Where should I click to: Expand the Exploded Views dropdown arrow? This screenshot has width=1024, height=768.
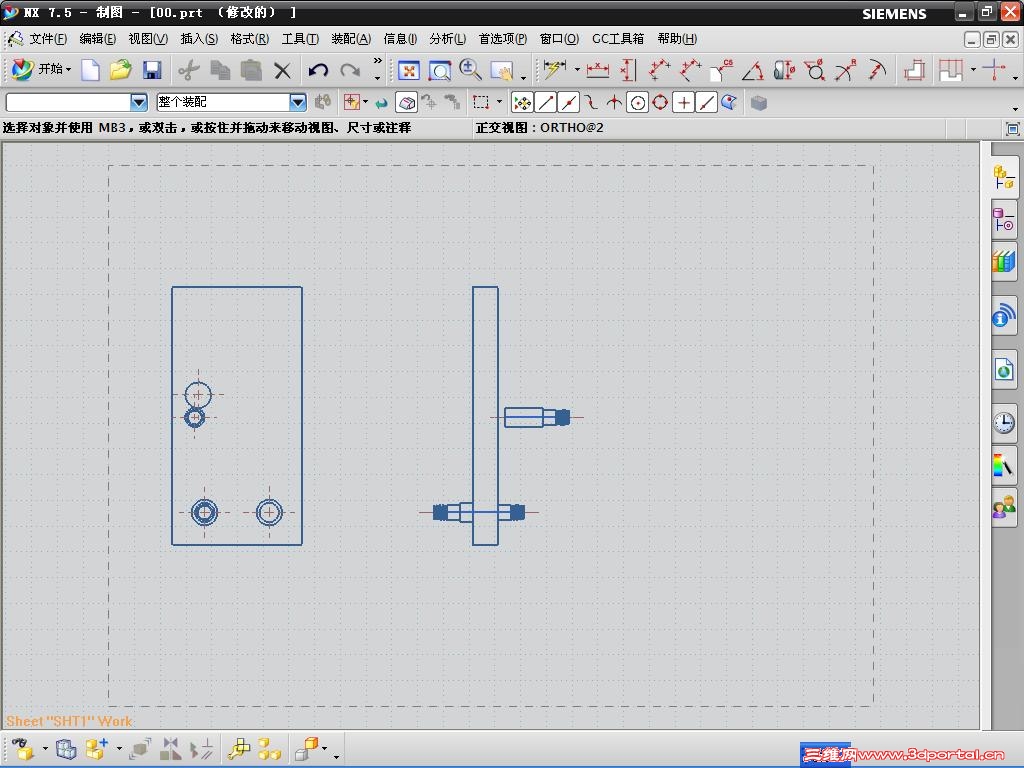coord(324,748)
